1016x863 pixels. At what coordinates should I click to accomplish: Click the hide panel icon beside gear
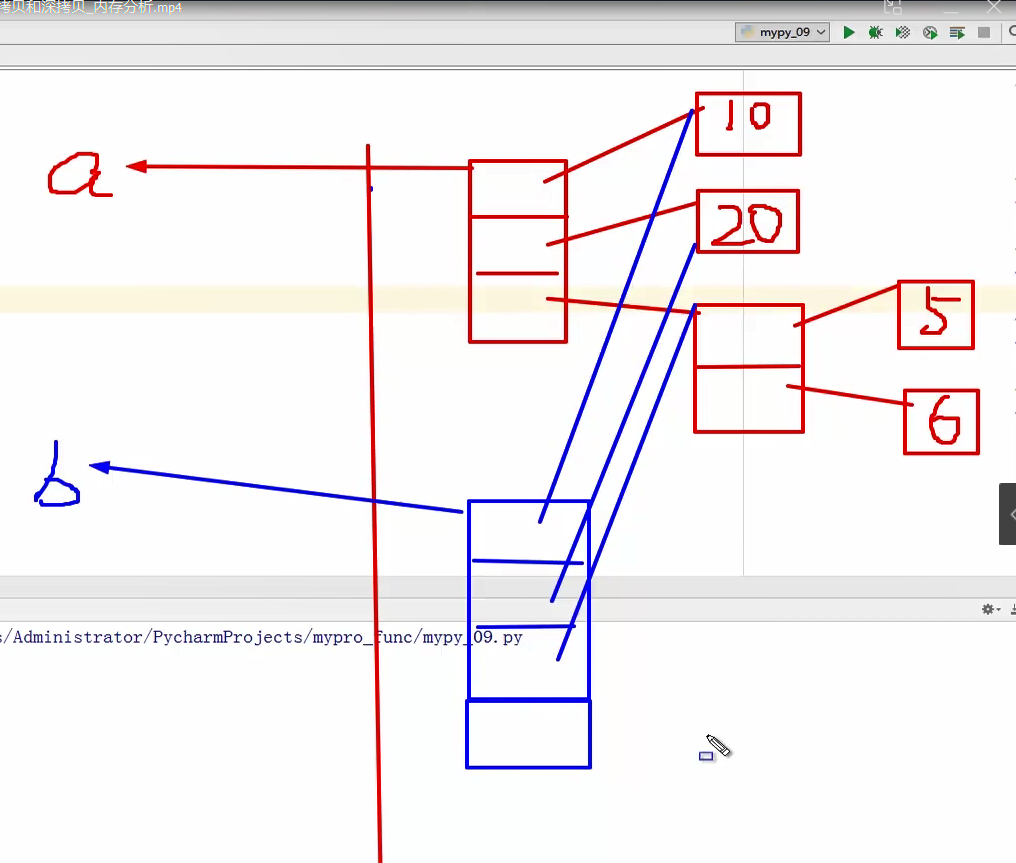tap(1012, 609)
